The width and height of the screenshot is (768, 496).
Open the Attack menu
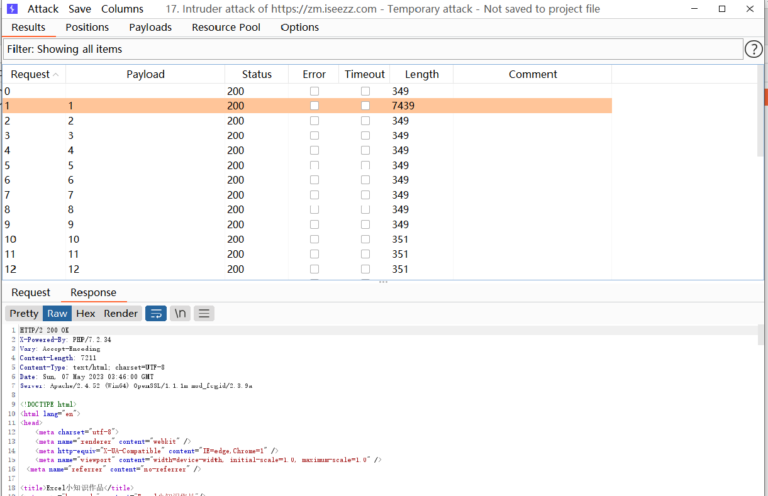(43, 8)
